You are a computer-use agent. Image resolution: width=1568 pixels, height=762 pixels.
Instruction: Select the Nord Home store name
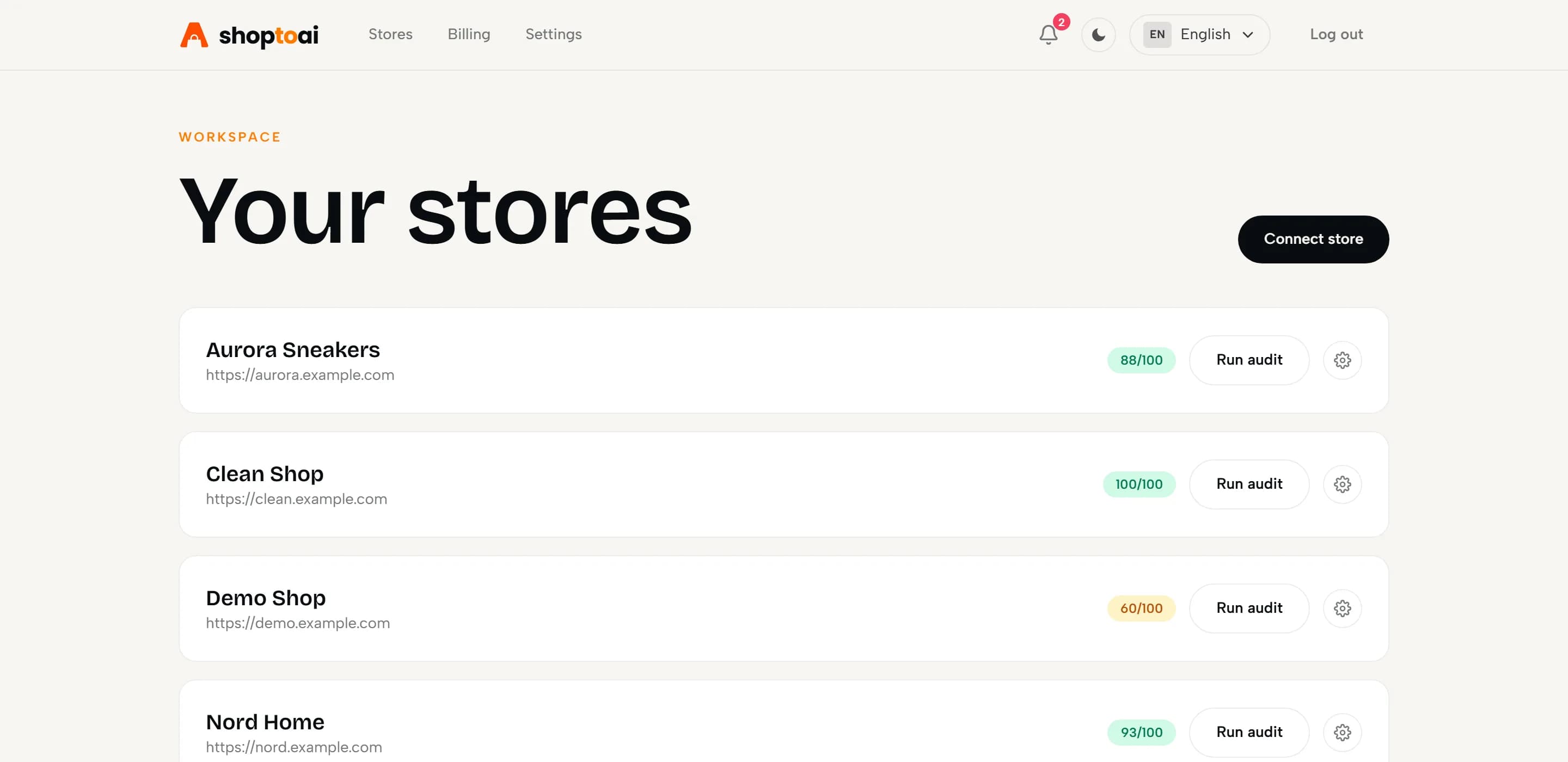[265, 722]
